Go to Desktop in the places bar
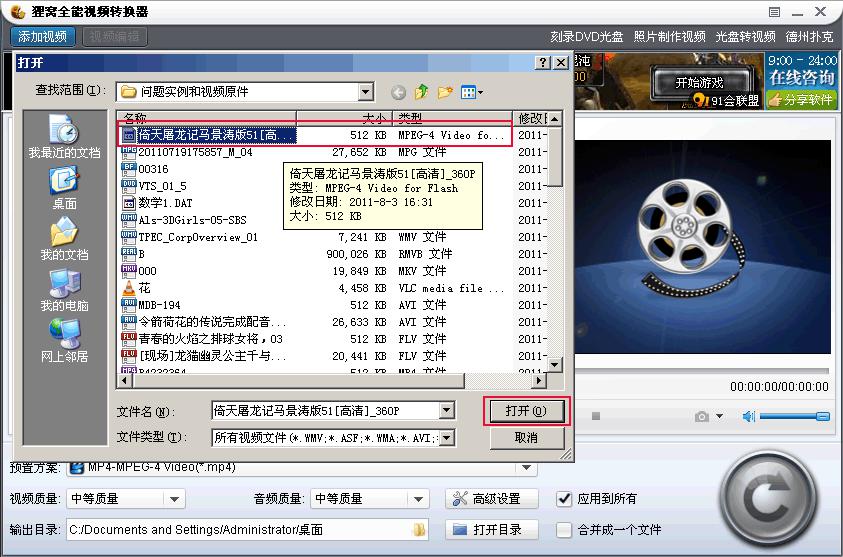This screenshot has width=843, height=557. (64, 186)
